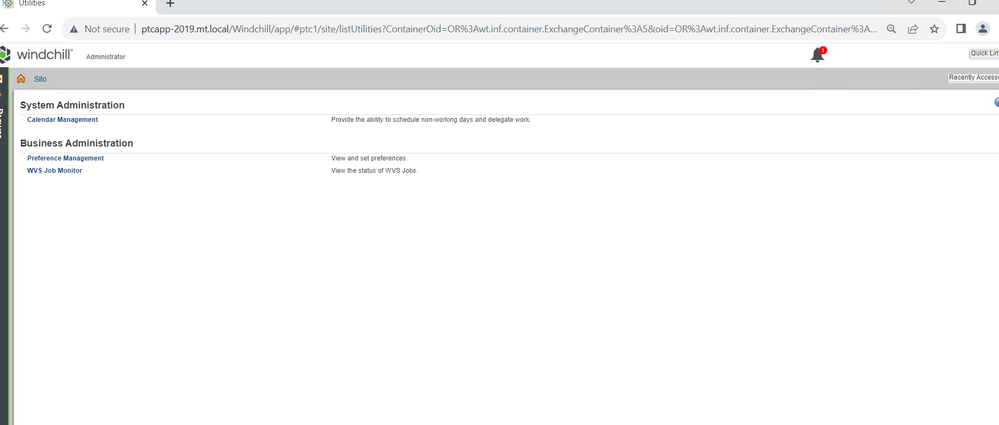Click the address bar URL field
The width and height of the screenshot is (999, 425).
(x=508, y=29)
